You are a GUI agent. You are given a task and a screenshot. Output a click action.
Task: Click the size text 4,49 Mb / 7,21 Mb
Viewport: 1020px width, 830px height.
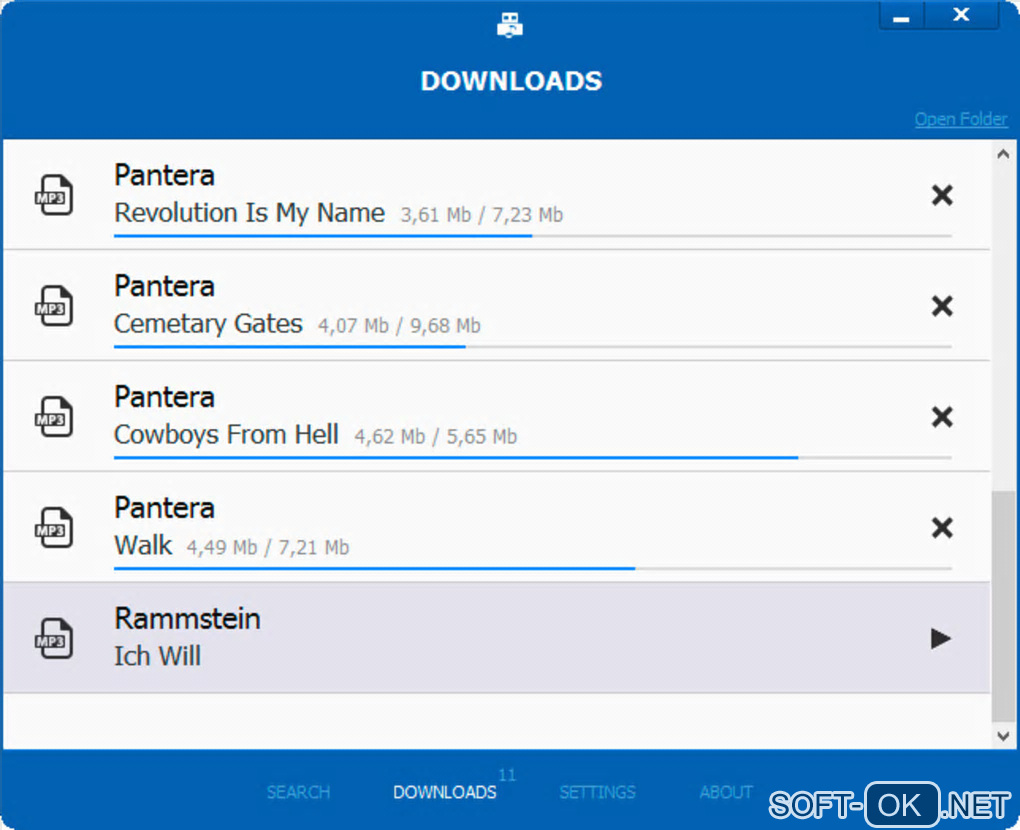268,547
